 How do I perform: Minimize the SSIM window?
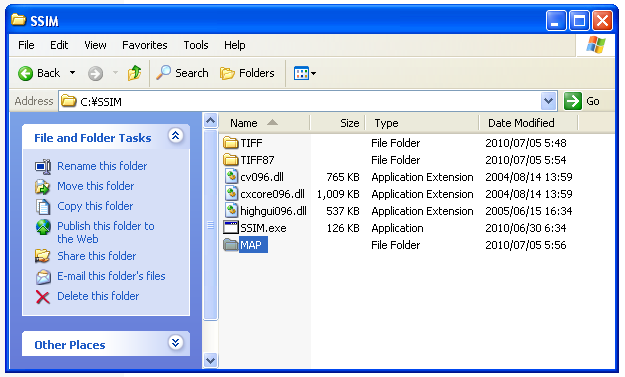coord(556,21)
